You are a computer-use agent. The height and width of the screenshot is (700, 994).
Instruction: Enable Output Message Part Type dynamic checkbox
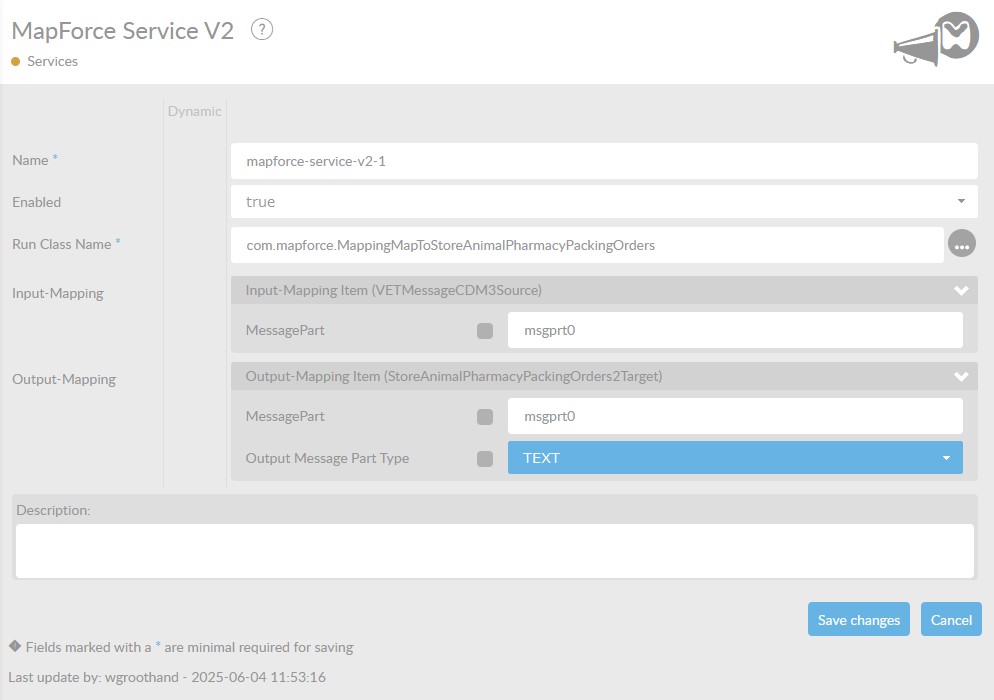[x=485, y=459]
